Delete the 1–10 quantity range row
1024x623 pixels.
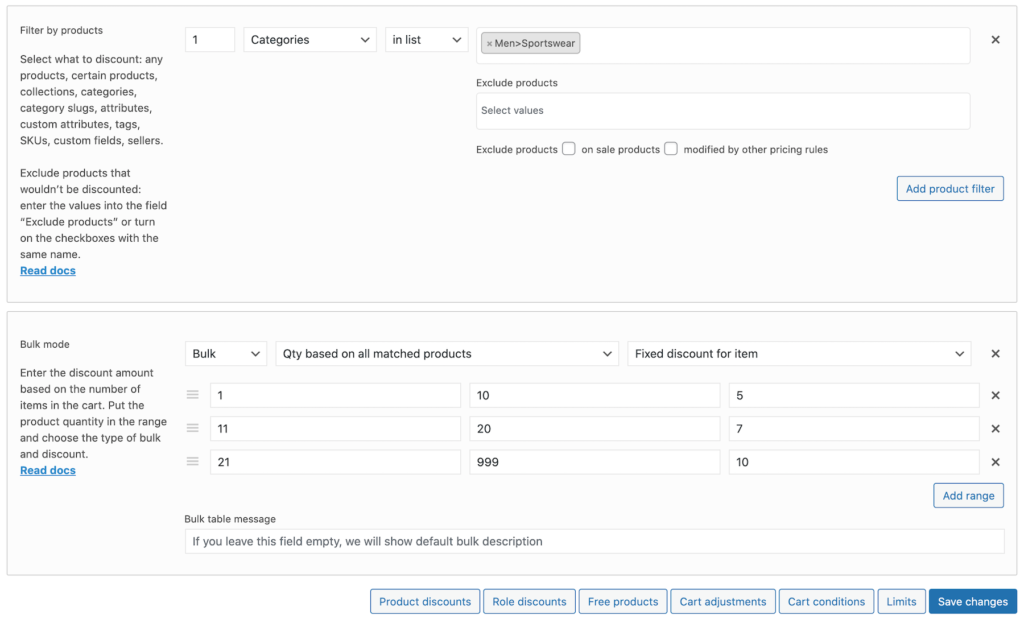point(996,395)
